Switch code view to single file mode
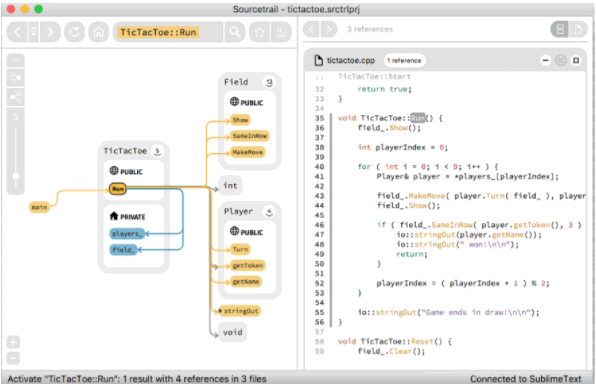Image resolution: width=596 pixels, height=384 pixels. [x=578, y=29]
